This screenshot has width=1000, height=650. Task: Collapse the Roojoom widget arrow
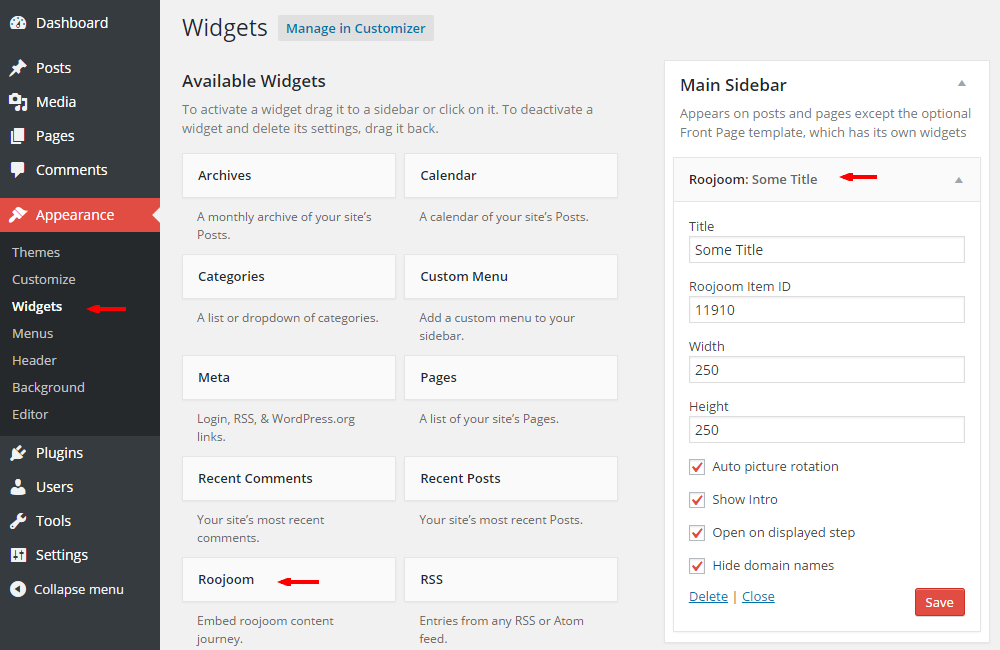point(959,181)
